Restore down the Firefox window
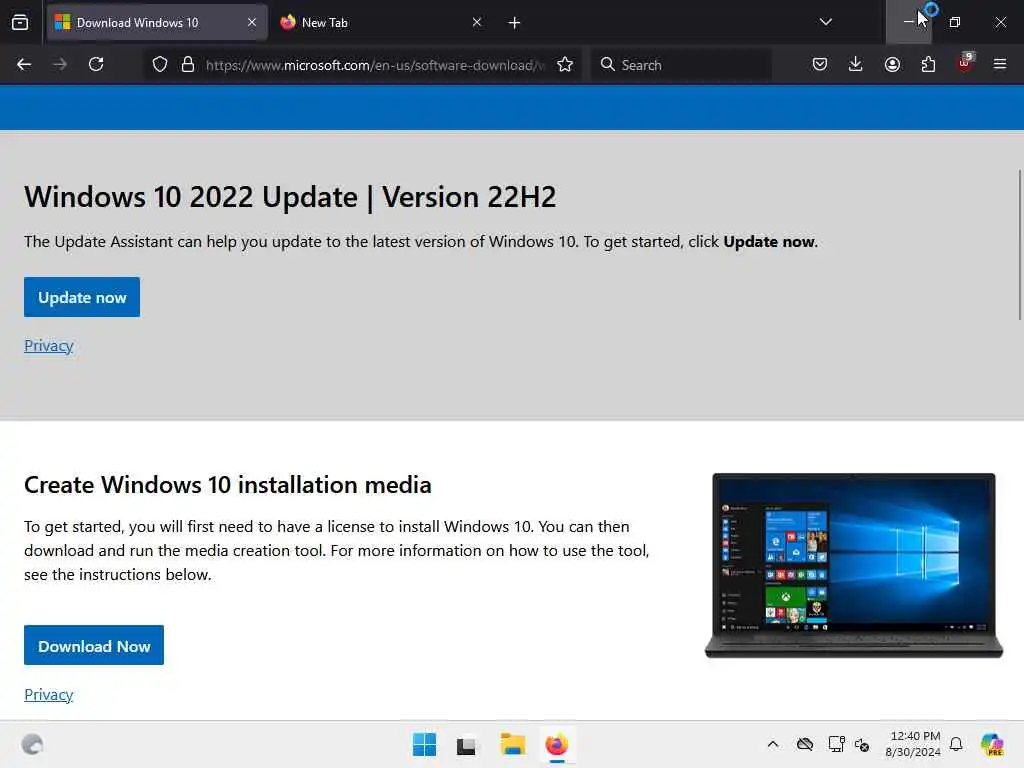The image size is (1024, 768). tap(955, 22)
